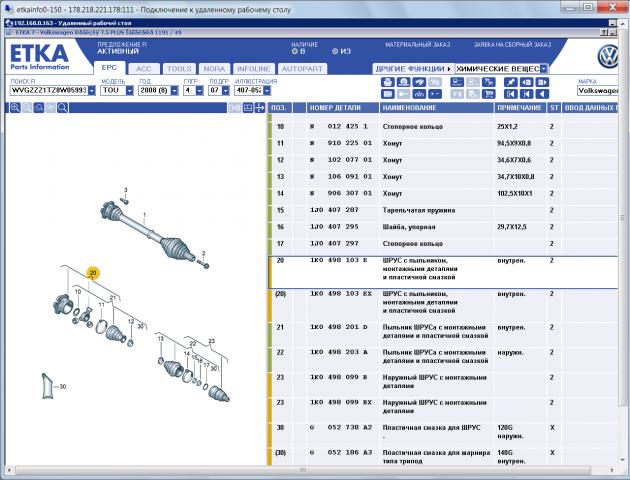
Task: Click the ПРИМЕЧАНИЕ column header
Action: coord(520,108)
